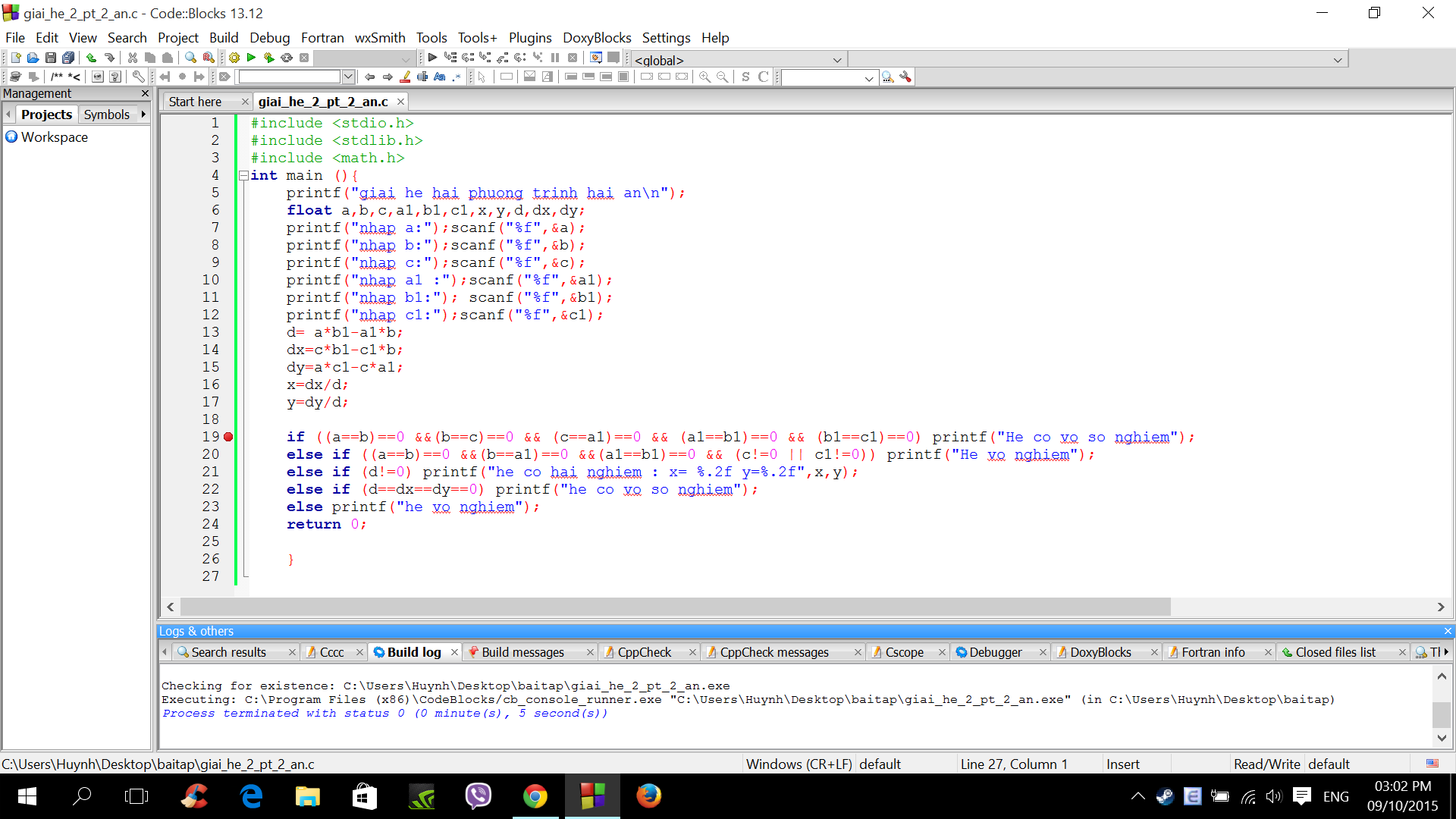The width and height of the screenshot is (1456, 819).
Task: Click the green Run button
Action: [x=251, y=58]
